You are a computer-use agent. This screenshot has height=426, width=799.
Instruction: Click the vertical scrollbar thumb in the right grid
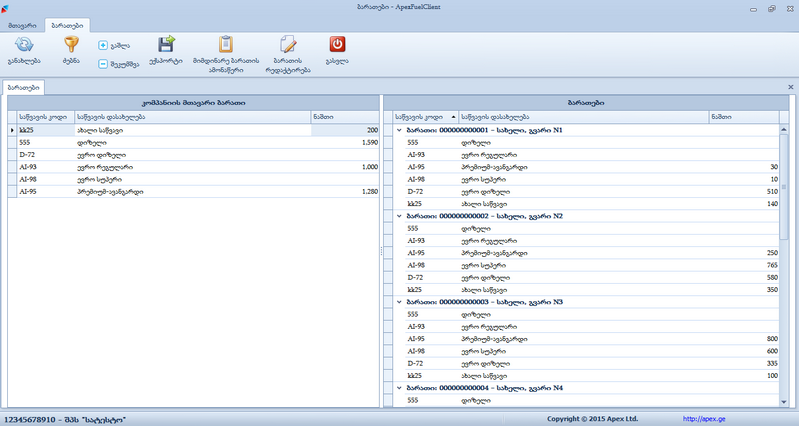pyautogui.click(x=784, y=187)
